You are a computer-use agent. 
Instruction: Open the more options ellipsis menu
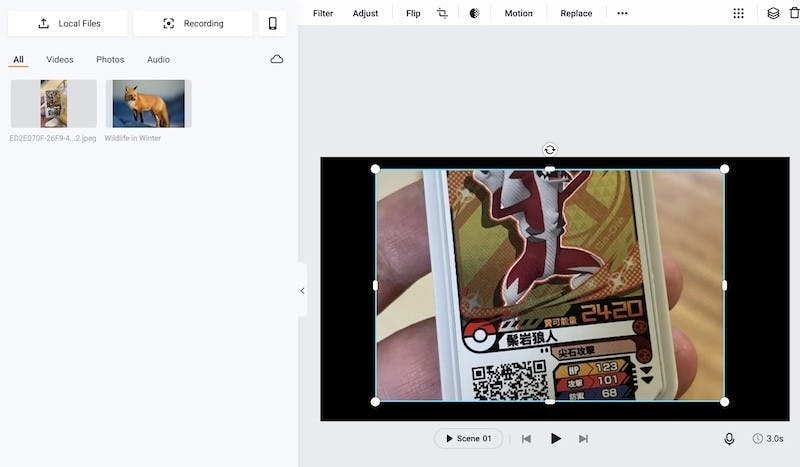[x=622, y=13]
